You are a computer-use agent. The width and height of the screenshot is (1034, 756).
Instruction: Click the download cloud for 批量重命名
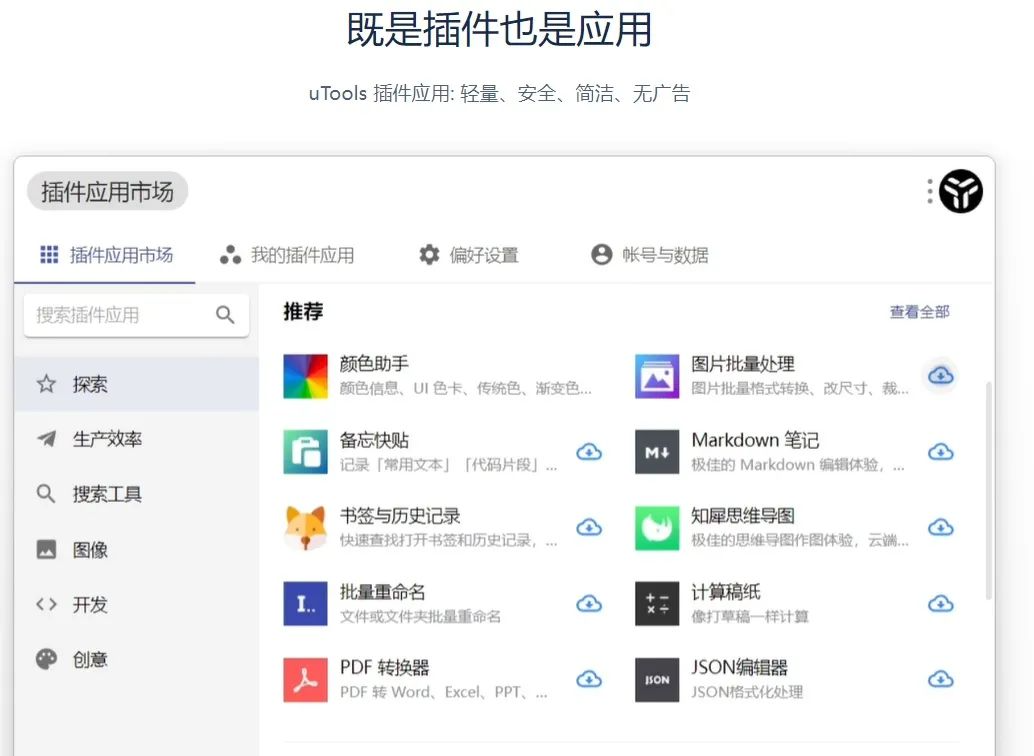(x=589, y=603)
